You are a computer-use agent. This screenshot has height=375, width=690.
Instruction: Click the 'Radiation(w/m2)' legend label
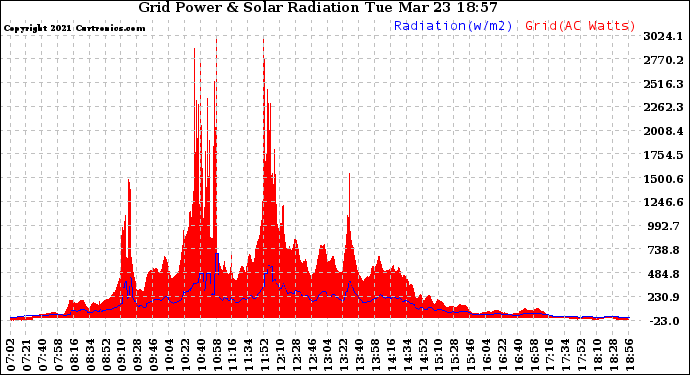point(453,26)
